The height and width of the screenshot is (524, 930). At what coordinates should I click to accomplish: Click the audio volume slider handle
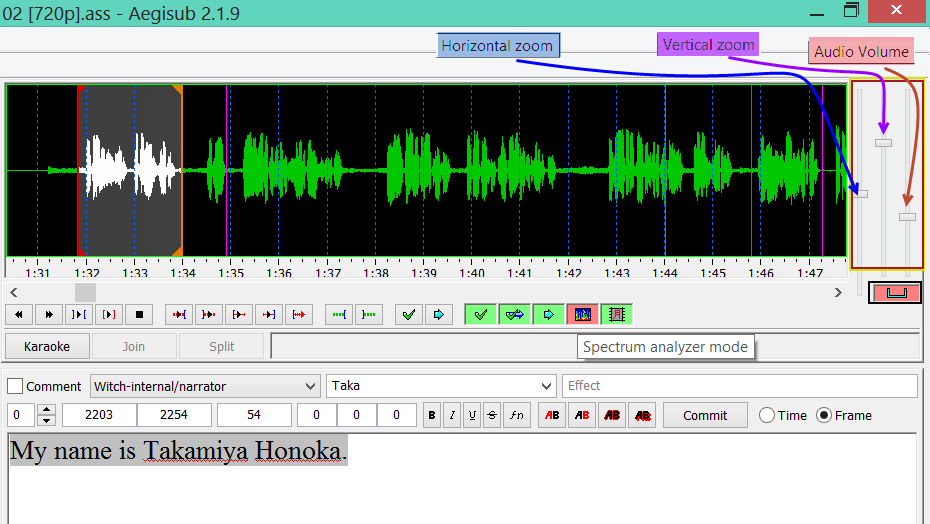point(907,216)
